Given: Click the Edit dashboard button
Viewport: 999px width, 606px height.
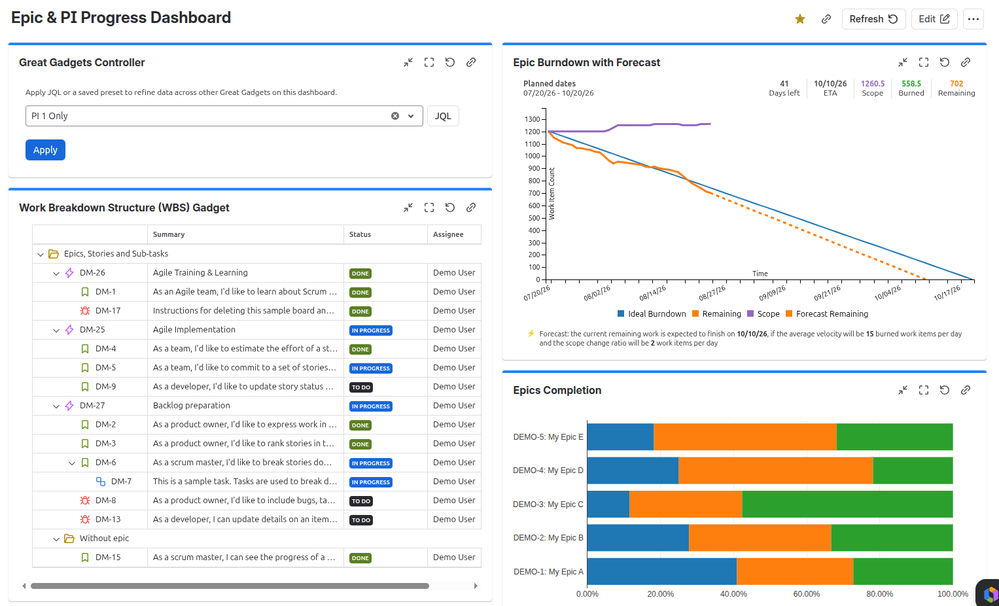Looking at the screenshot, I should [x=934, y=19].
